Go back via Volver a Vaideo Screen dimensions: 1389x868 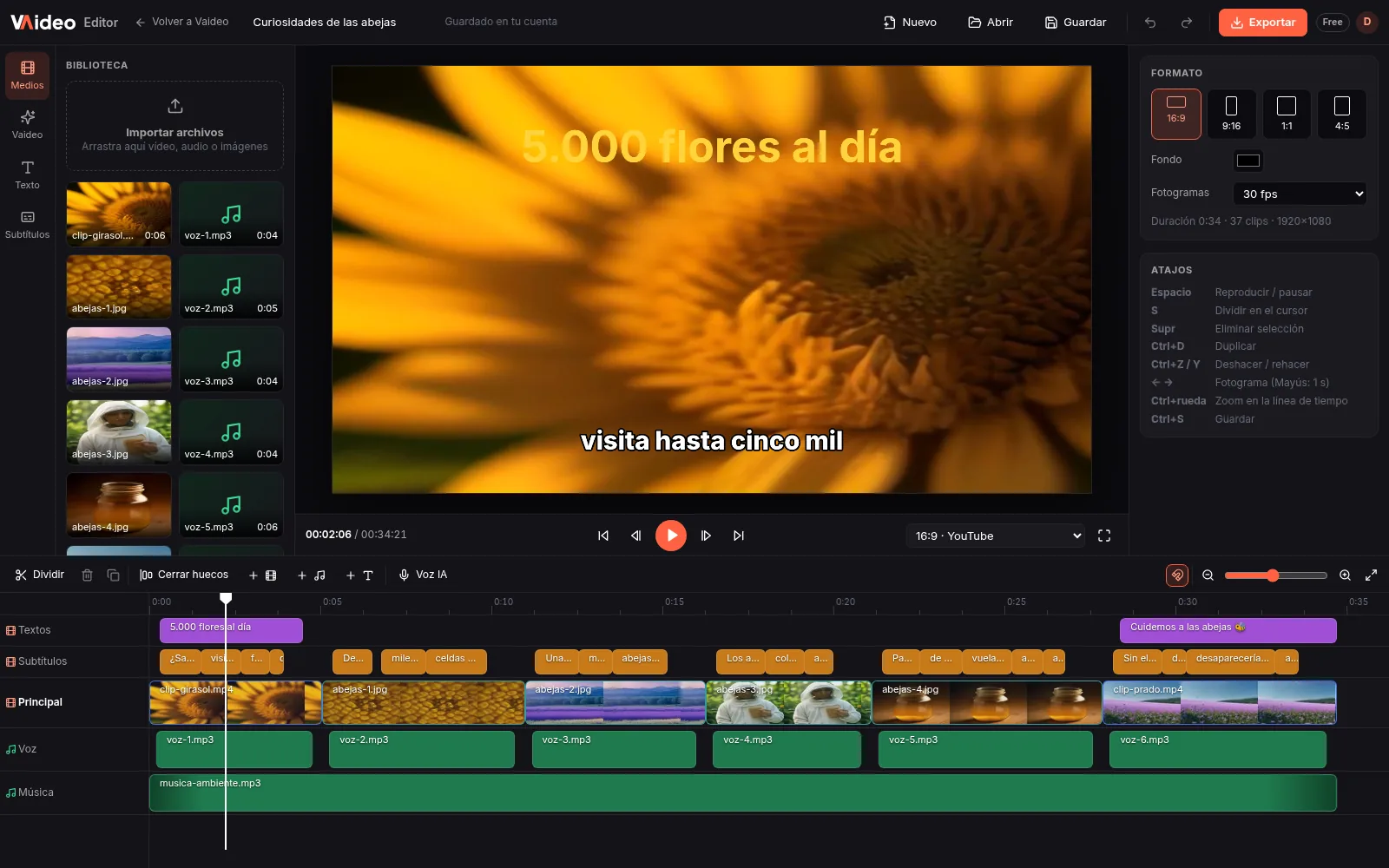(x=182, y=22)
